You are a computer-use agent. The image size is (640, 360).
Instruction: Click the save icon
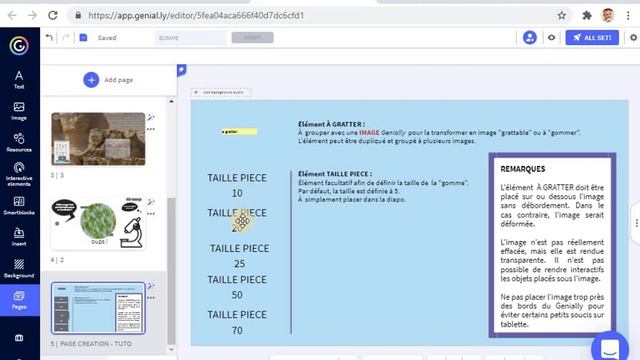pos(83,38)
